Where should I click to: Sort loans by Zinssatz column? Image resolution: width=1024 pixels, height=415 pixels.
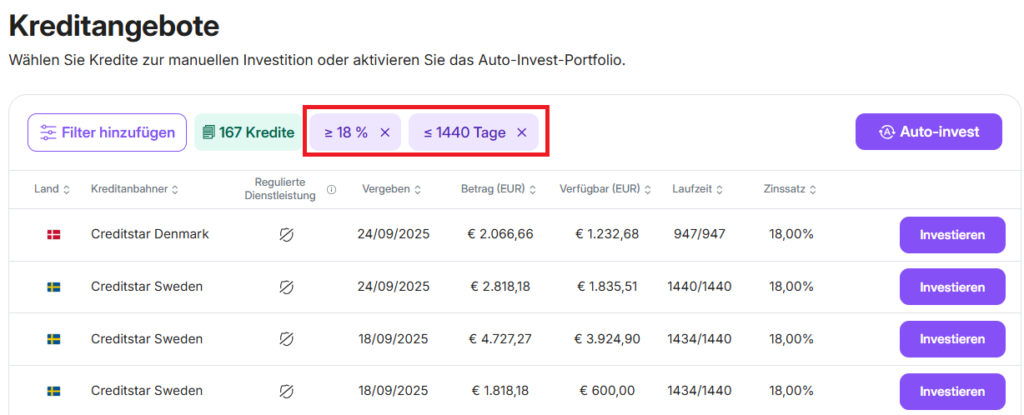[789, 189]
